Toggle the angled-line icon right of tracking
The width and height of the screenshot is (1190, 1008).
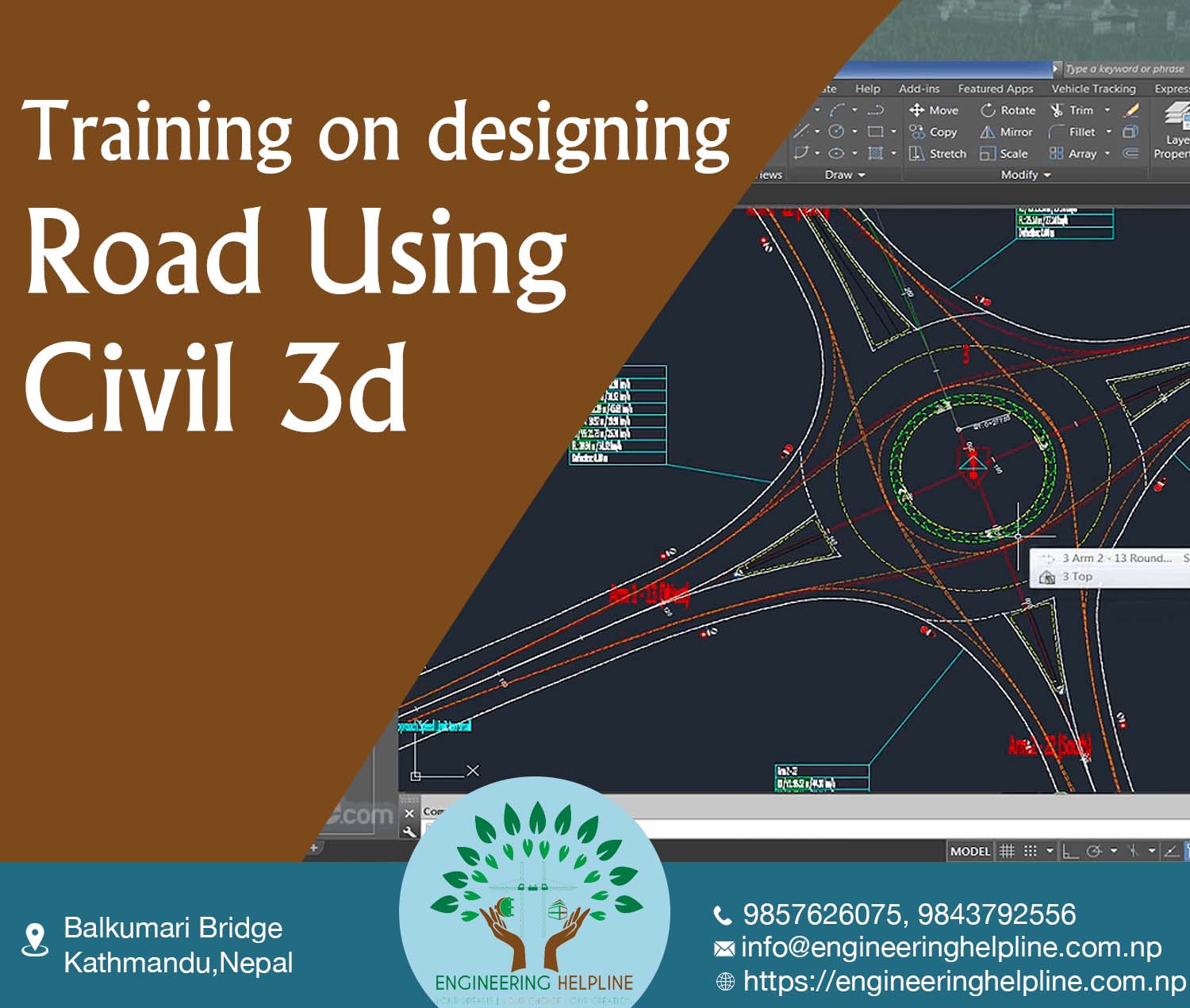coord(1171,851)
